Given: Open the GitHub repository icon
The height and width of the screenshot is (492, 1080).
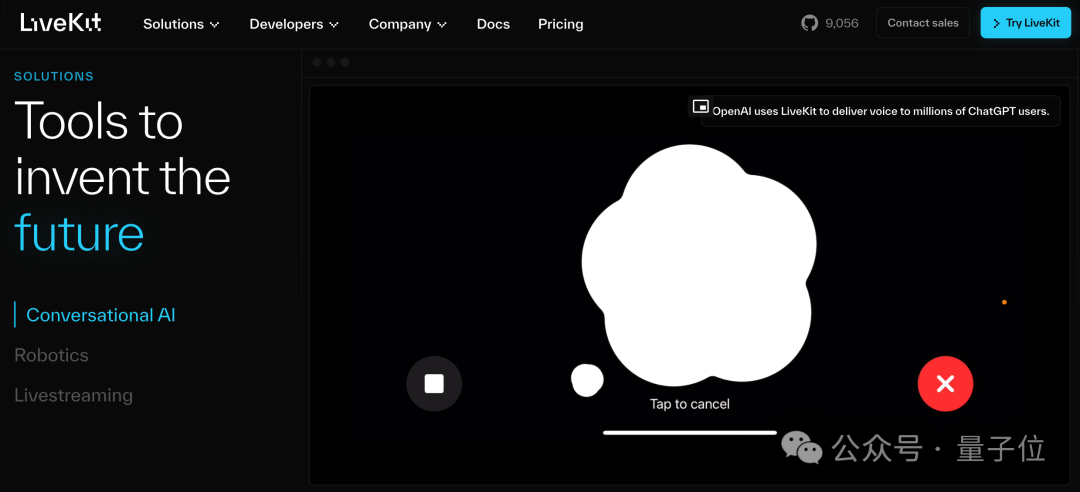Looking at the screenshot, I should (809, 23).
